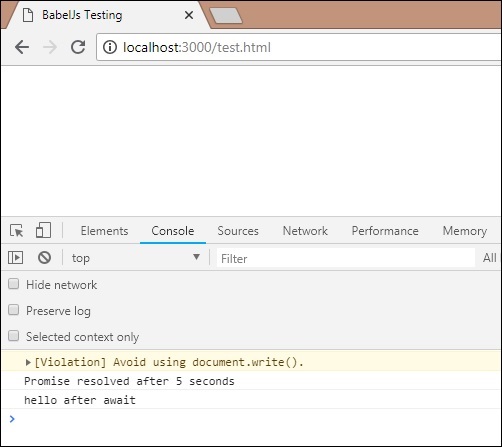Click the localhost:3000/test.html address bar
Screen dimensions: 502x448
pyautogui.click(x=298, y=47)
